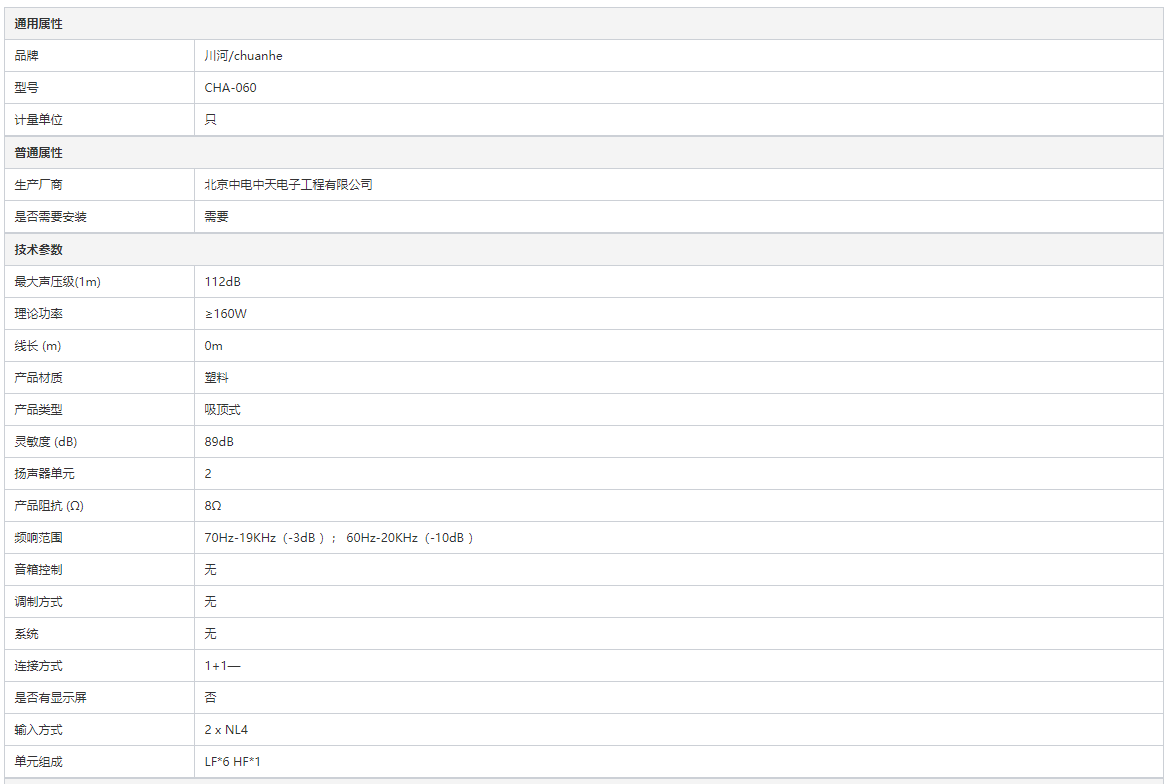This screenshot has width=1172, height=784.
Task: Select the display value 否
Action: (210, 697)
